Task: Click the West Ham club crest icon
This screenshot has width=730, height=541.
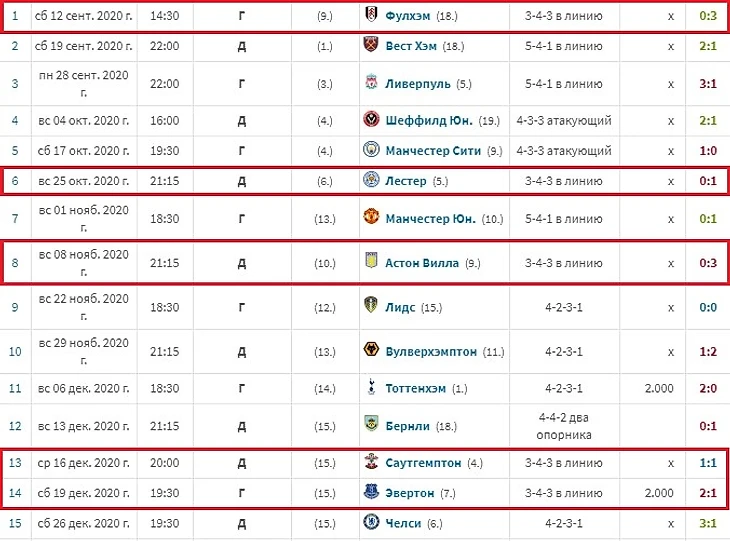Action: pyautogui.click(x=370, y=46)
